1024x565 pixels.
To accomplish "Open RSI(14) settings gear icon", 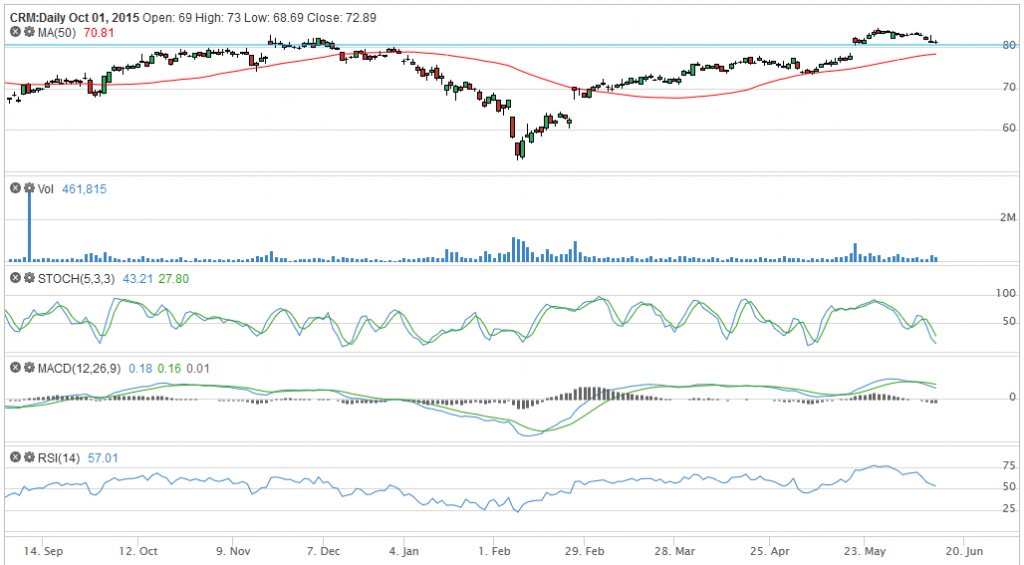I will pyautogui.click(x=29, y=457).
